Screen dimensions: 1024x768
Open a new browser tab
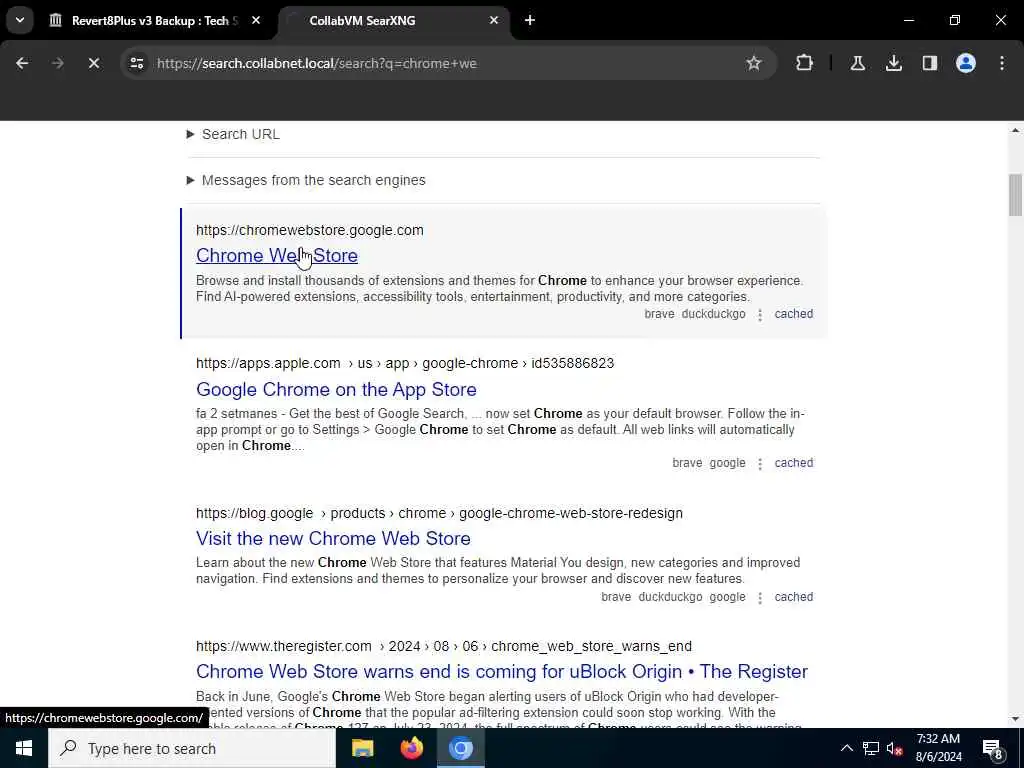coord(530,21)
